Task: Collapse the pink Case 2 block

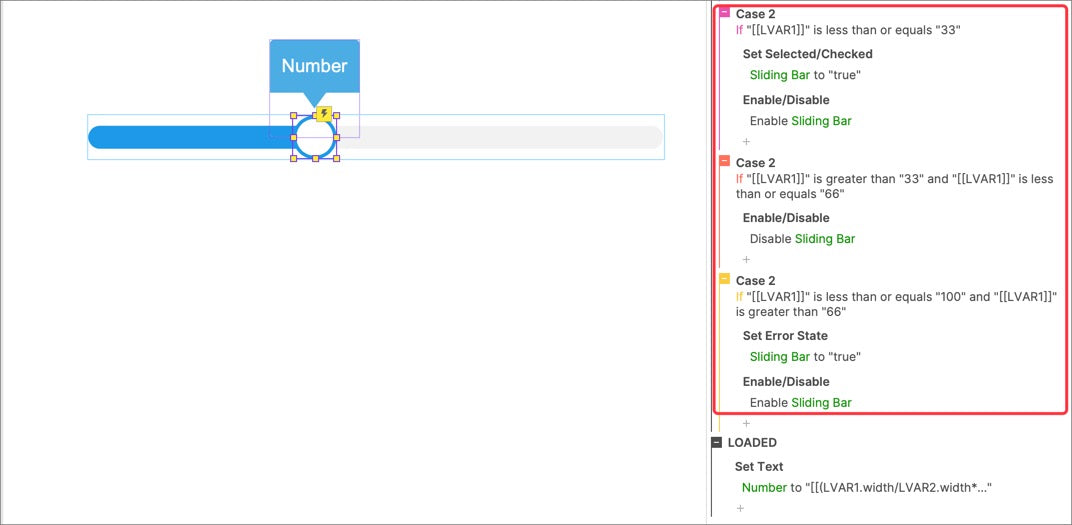Action: (x=725, y=13)
